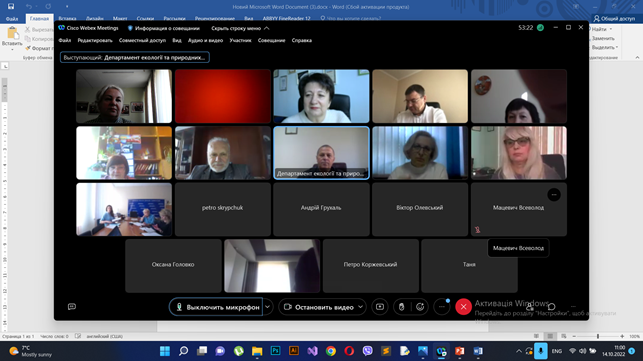Leave meeting with red X button
Screen dimensions: 643x361
tap(463, 307)
